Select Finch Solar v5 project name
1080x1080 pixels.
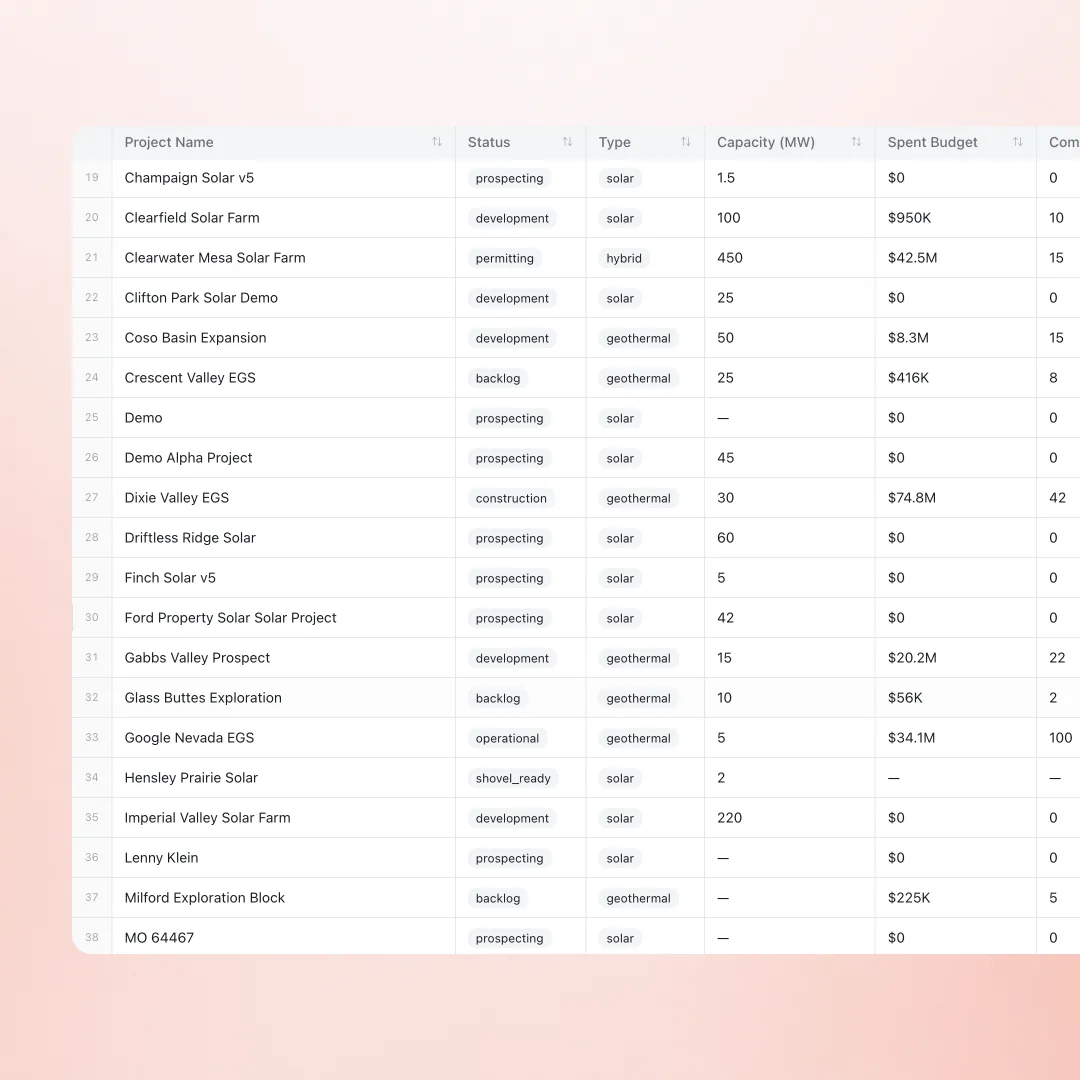[x=170, y=577]
